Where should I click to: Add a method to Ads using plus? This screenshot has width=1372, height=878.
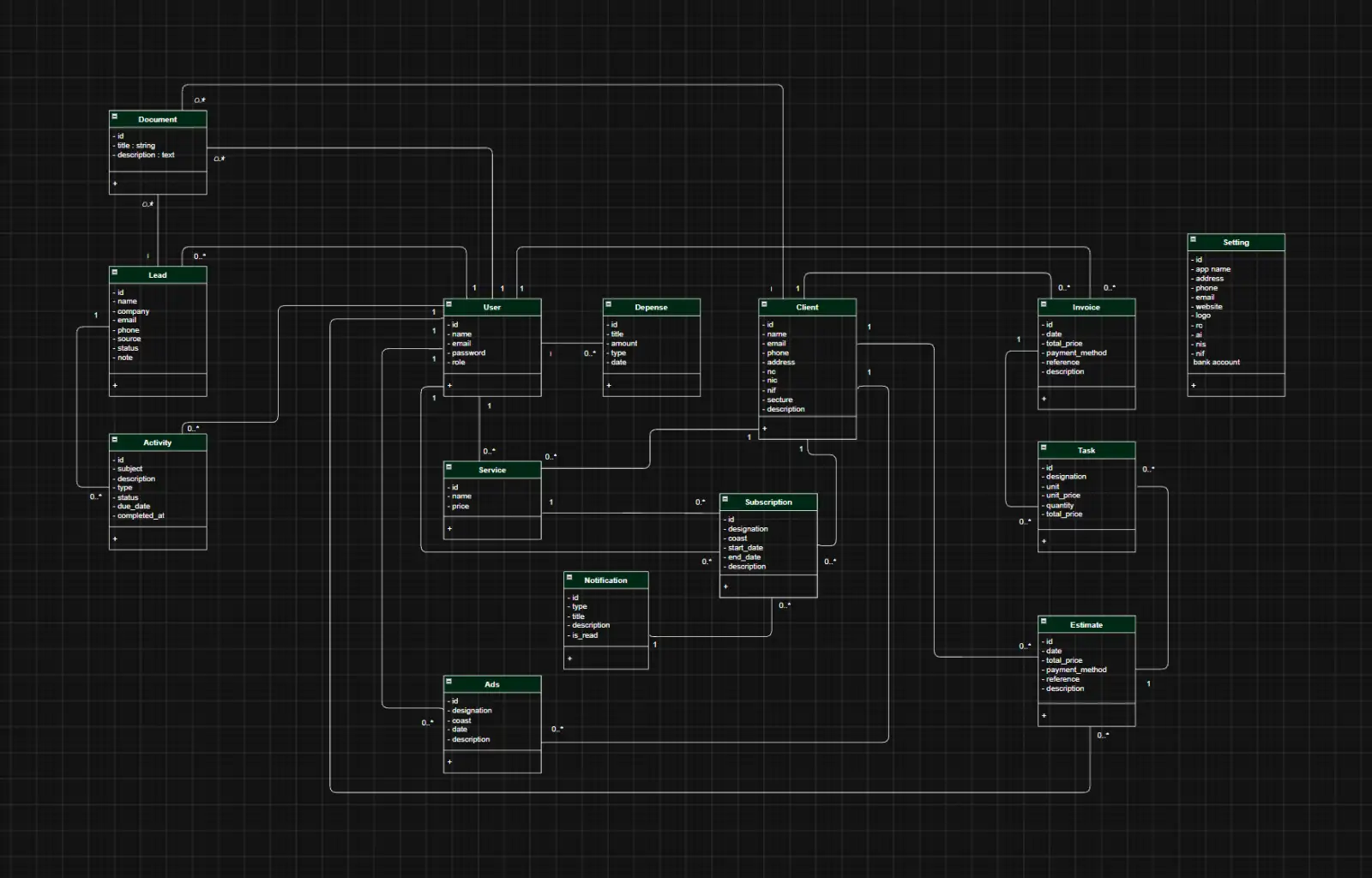coord(449,761)
